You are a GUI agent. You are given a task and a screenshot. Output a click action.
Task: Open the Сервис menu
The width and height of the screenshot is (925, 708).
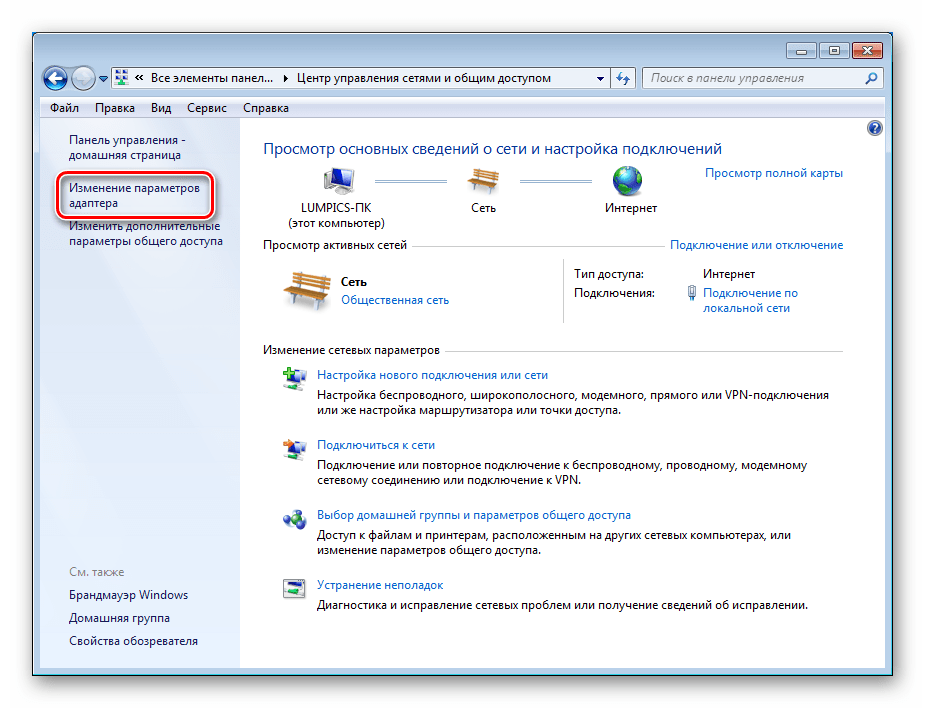pyautogui.click(x=206, y=108)
